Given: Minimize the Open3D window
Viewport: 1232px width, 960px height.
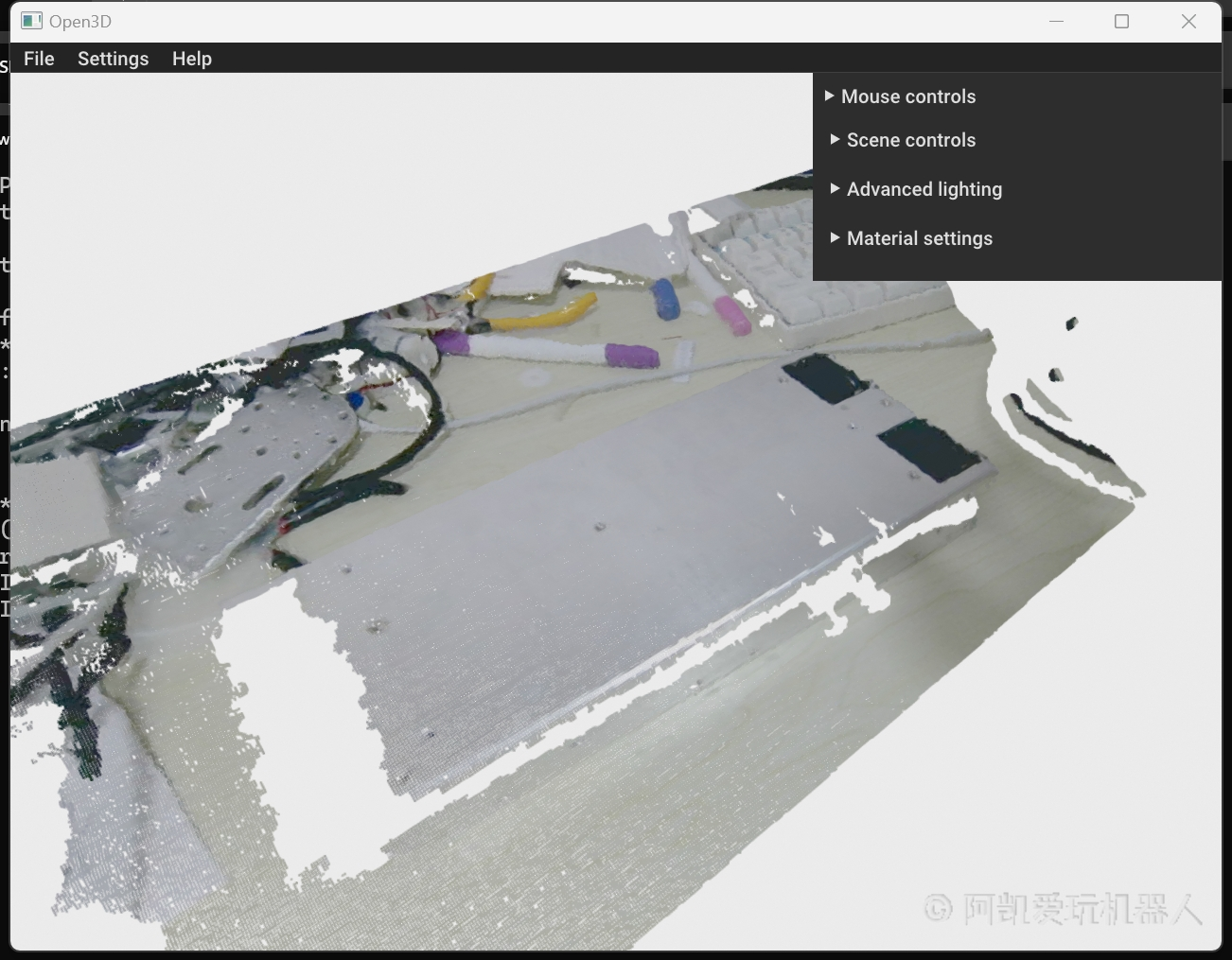Looking at the screenshot, I should 1057,21.
